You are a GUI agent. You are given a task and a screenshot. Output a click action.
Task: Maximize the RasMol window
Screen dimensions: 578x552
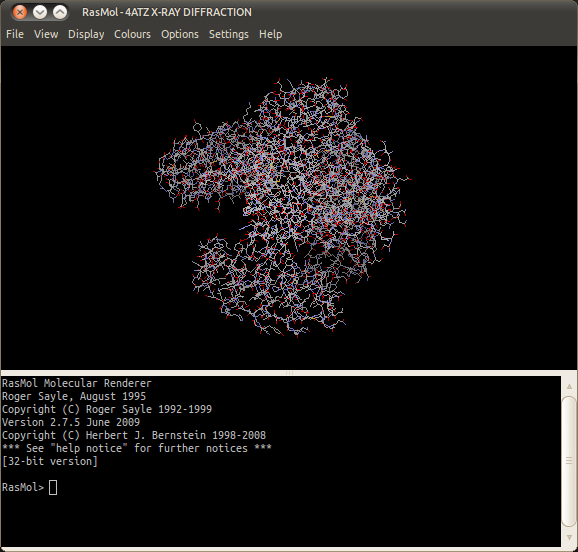[x=60, y=12]
